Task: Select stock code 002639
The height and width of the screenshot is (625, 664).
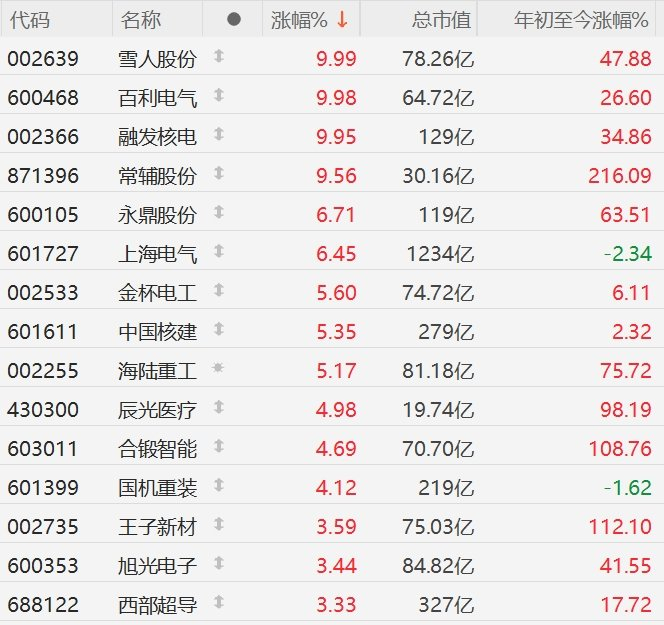Action: [43, 59]
